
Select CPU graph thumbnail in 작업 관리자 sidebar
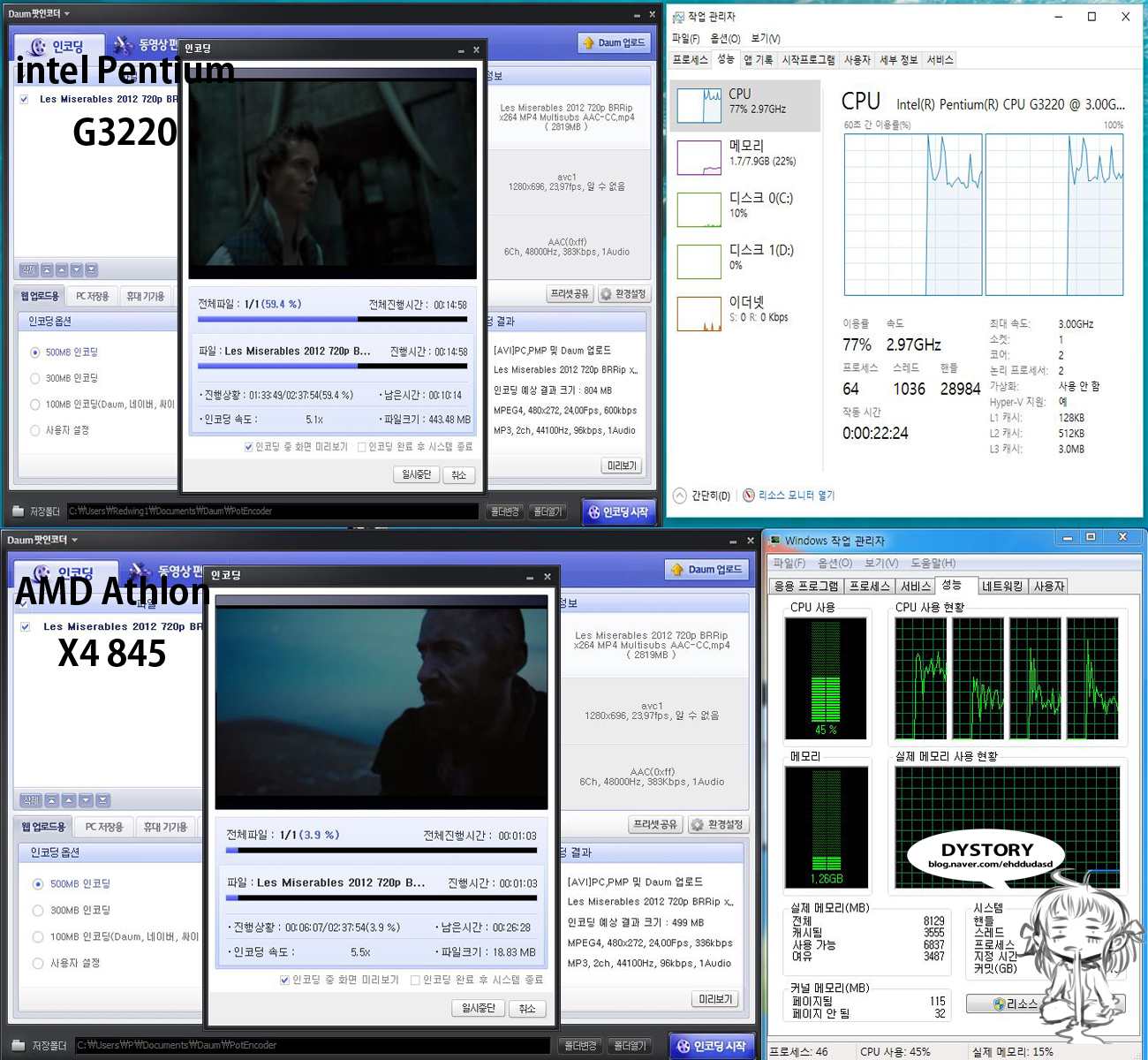699,106
